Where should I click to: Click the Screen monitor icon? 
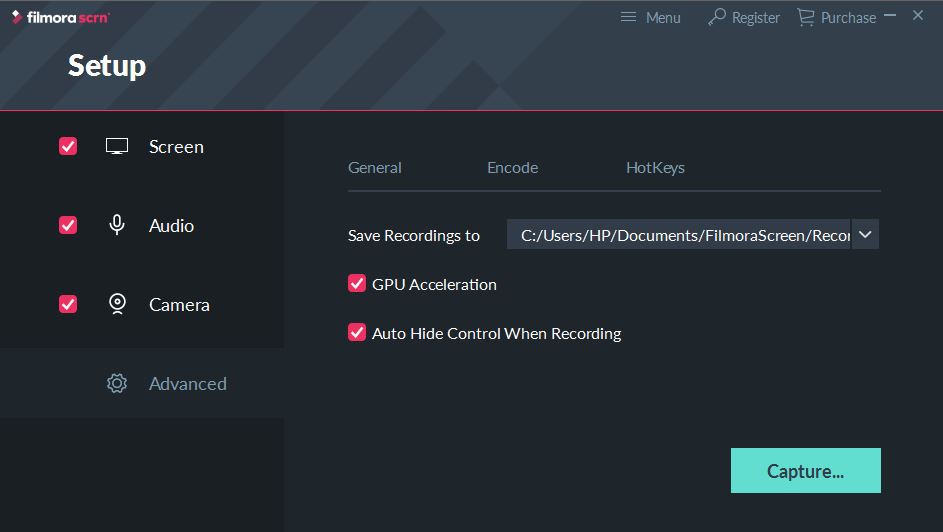click(x=117, y=146)
